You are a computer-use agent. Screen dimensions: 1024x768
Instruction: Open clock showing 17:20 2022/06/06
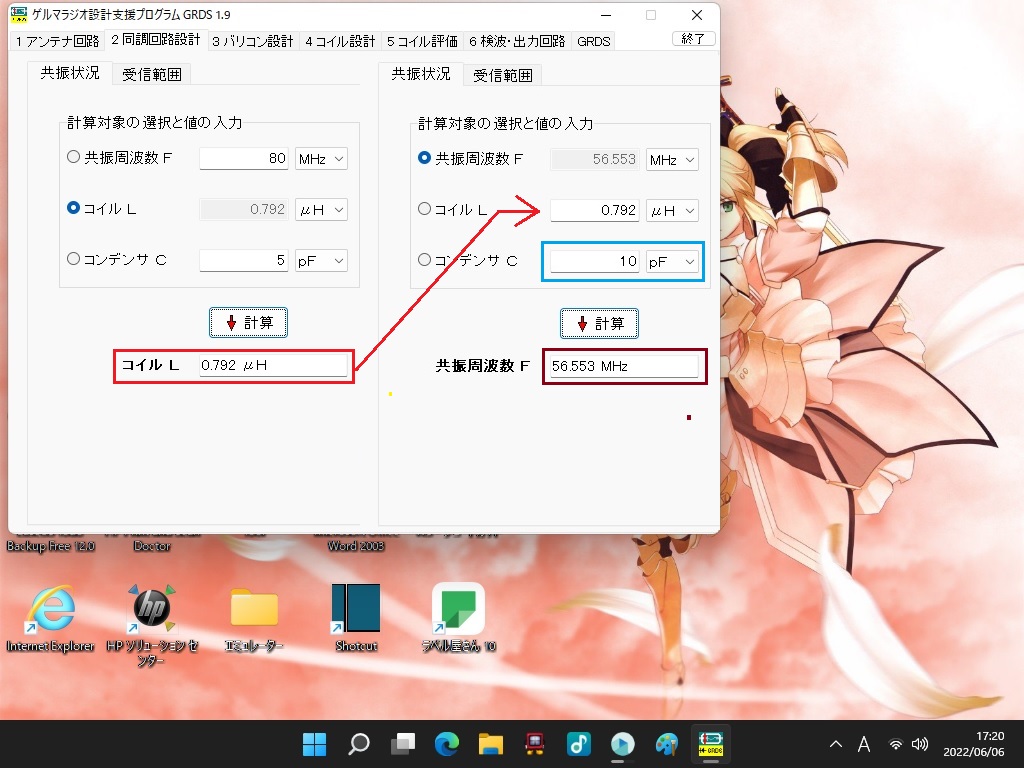coord(973,744)
